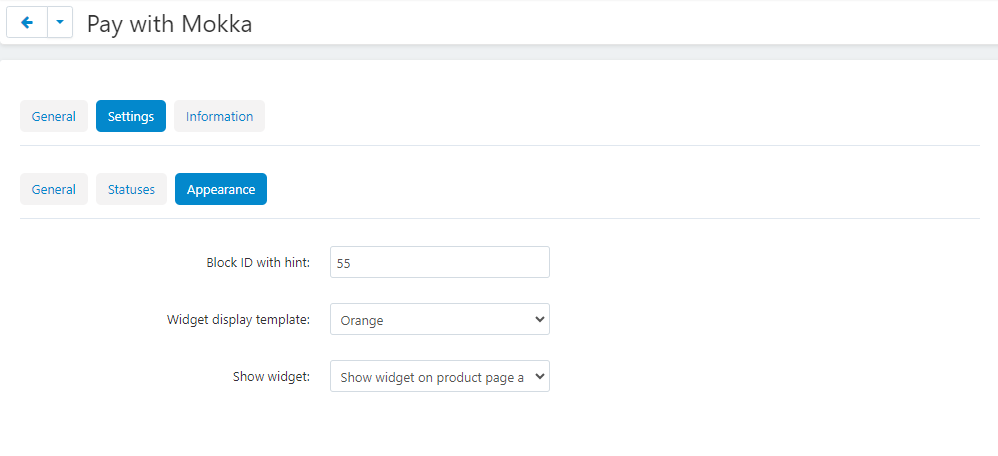998x456 pixels.
Task: Click the "55" value in Block ID
Action: tap(344, 263)
